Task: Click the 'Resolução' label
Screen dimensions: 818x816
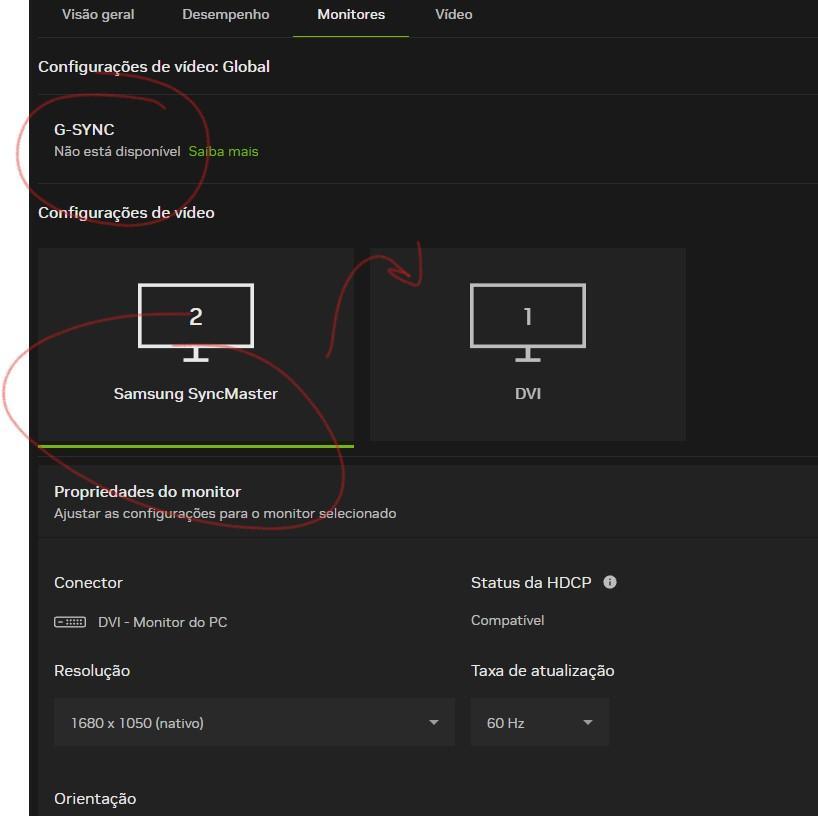Action: coord(92,670)
